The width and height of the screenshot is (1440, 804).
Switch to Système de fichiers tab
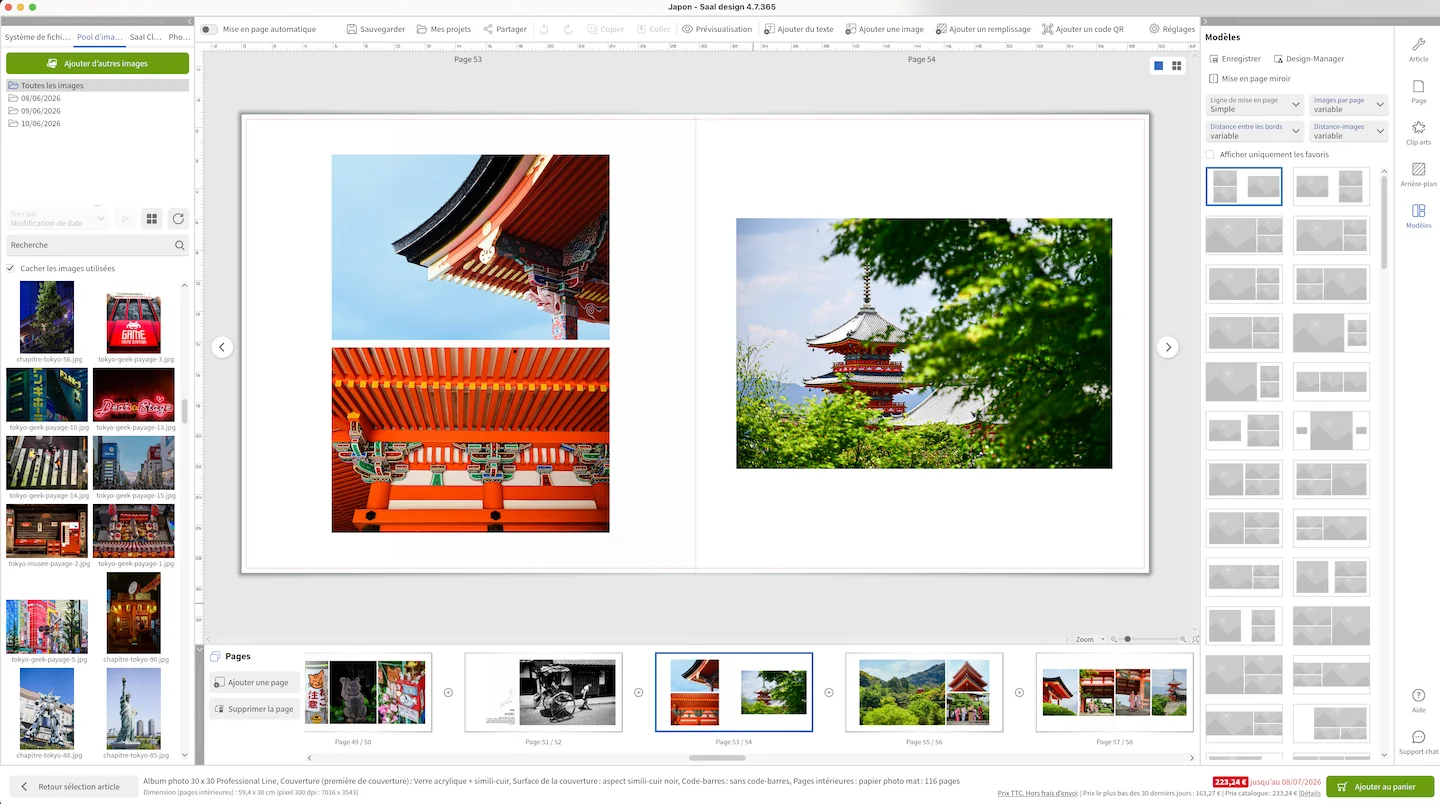tap(37, 37)
